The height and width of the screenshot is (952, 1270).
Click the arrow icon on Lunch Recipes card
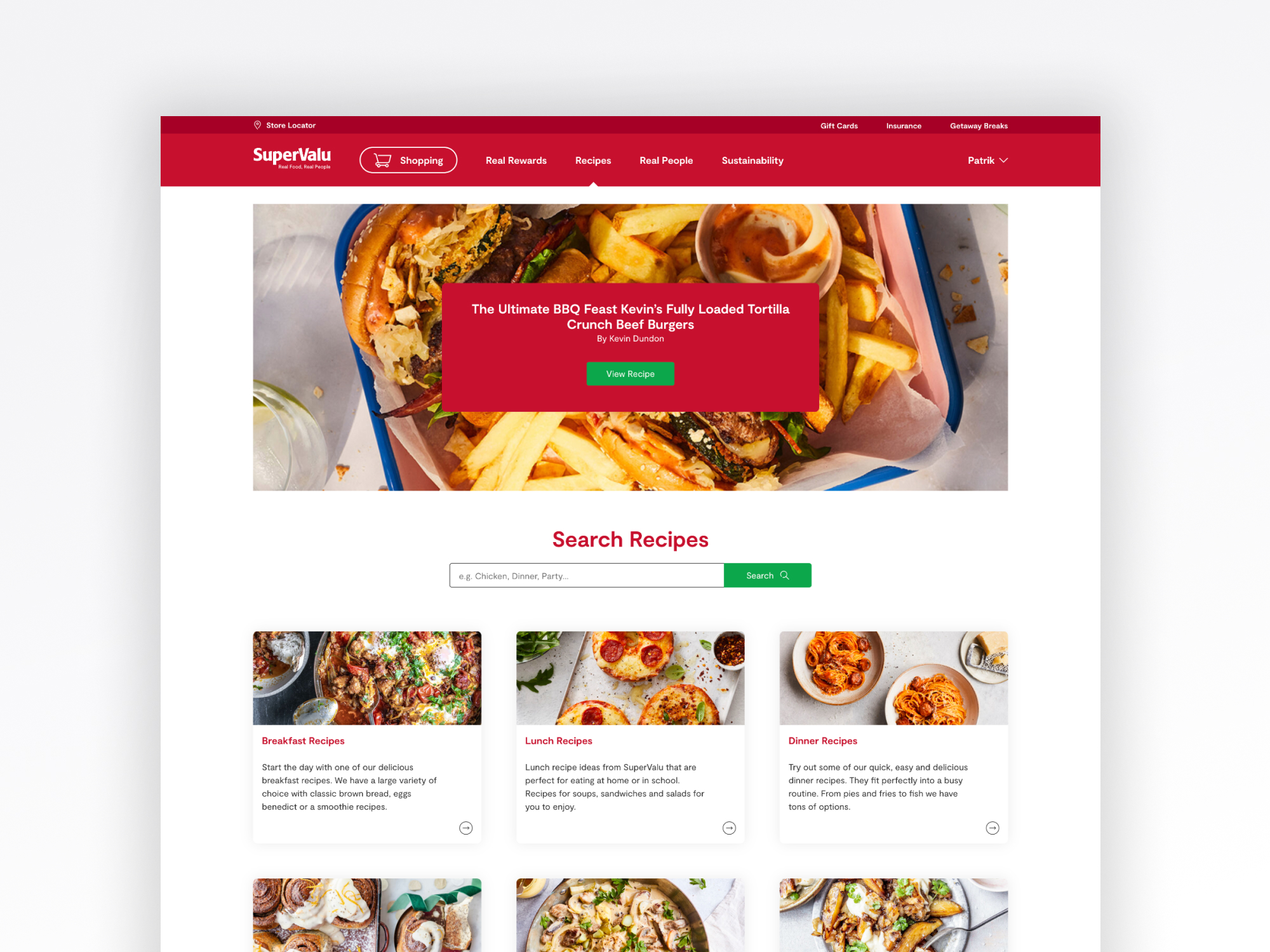729,828
